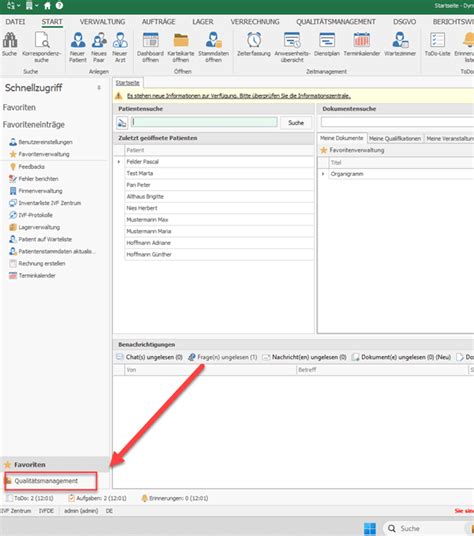Open Favoritenverwaltung in the sidebar
The height and width of the screenshot is (536, 474).
pos(40,154)
